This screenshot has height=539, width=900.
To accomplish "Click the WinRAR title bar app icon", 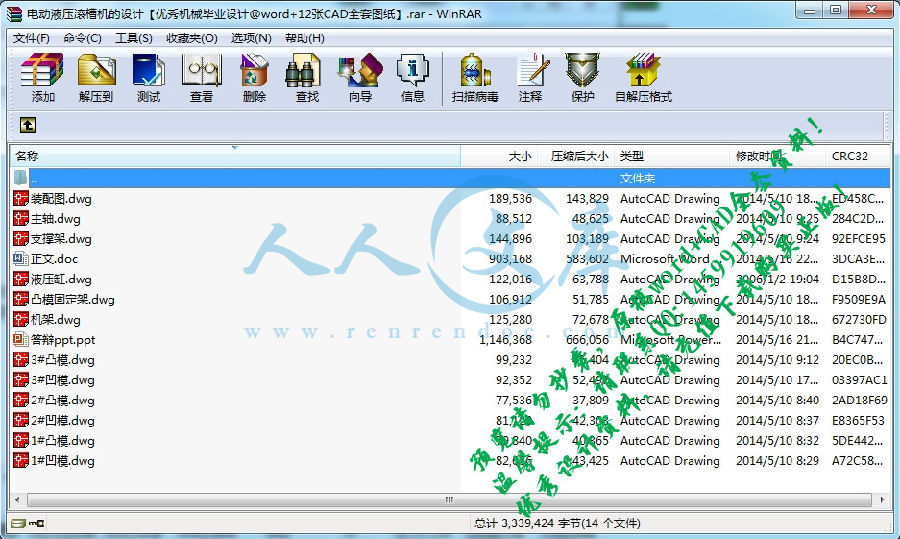I will coord(14,14).
